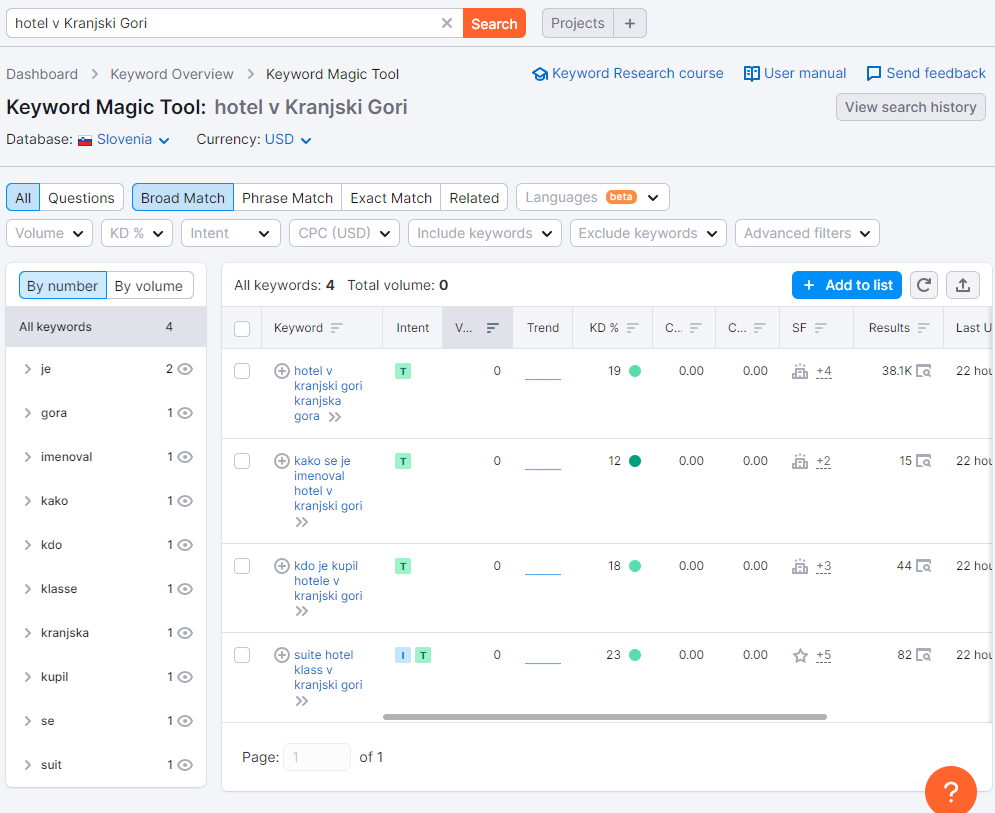The width and height of the screenshot is (995, 813).
Task: Clear the search box with the X icon
Action: (x=447, y=23)
